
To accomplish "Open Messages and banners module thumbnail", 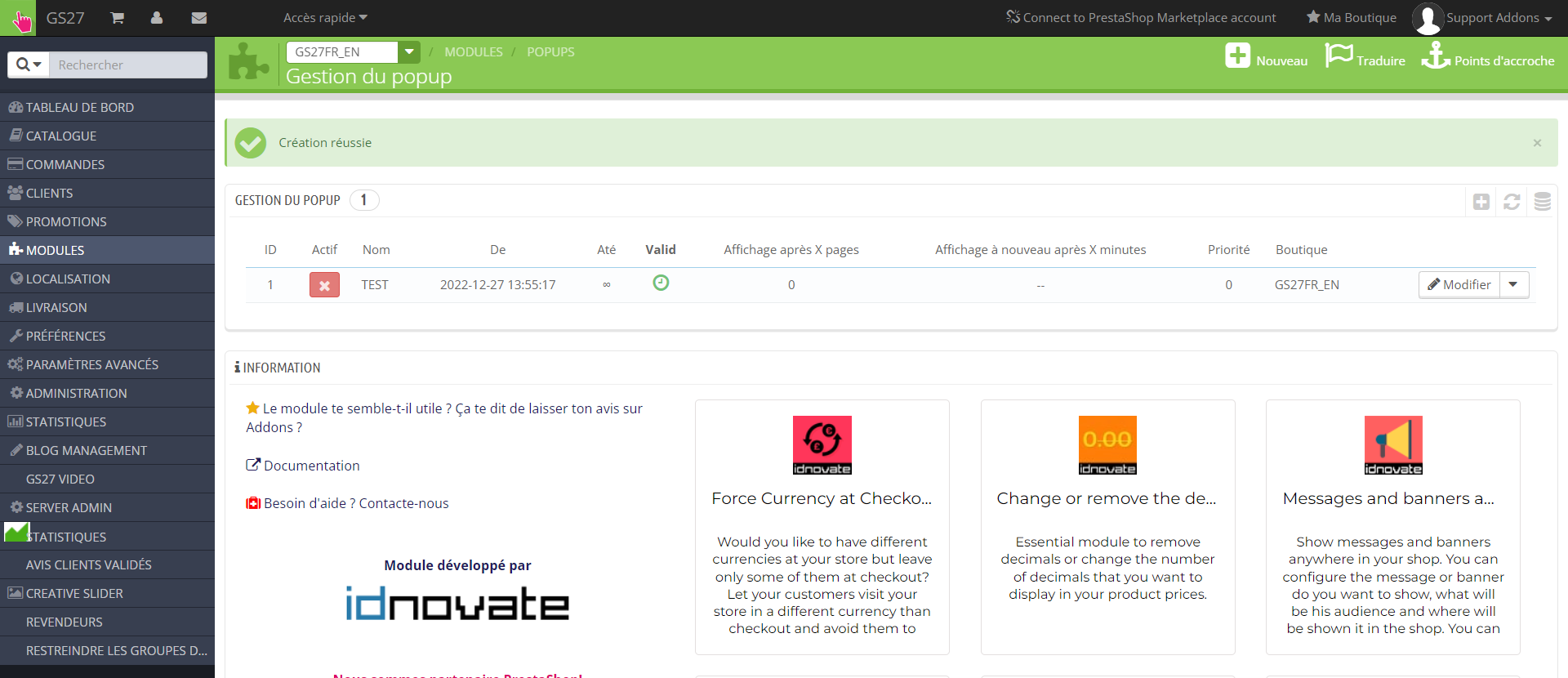I will coord(1393,445).
